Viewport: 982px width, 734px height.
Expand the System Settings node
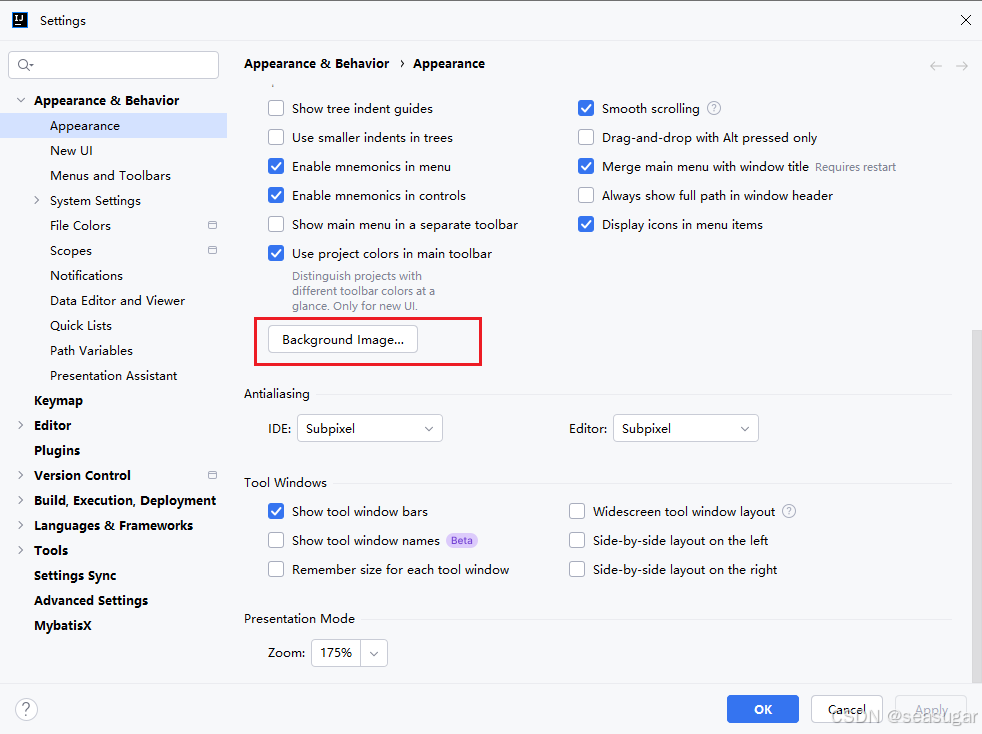pos(36,200)
